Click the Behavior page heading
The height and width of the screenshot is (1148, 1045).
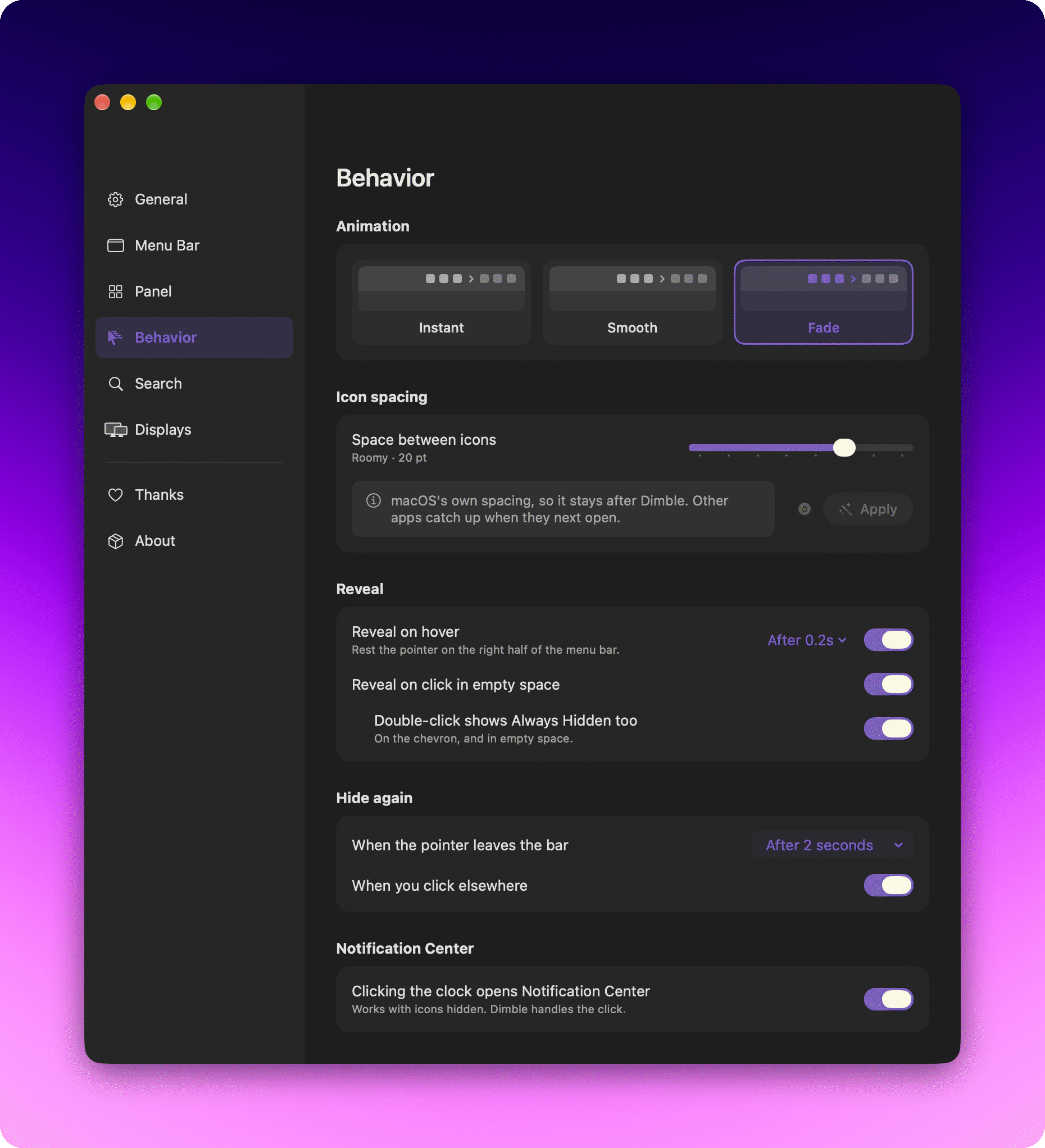[x=385, y=178]
